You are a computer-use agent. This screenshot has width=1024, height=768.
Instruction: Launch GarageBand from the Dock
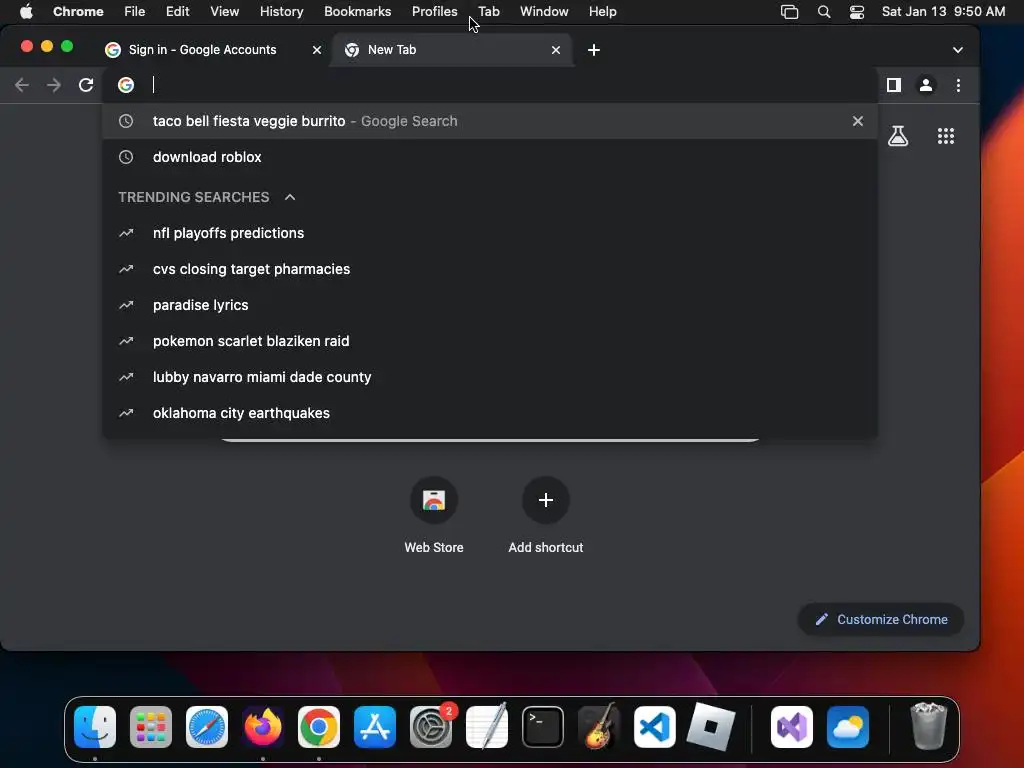[599, 727]
